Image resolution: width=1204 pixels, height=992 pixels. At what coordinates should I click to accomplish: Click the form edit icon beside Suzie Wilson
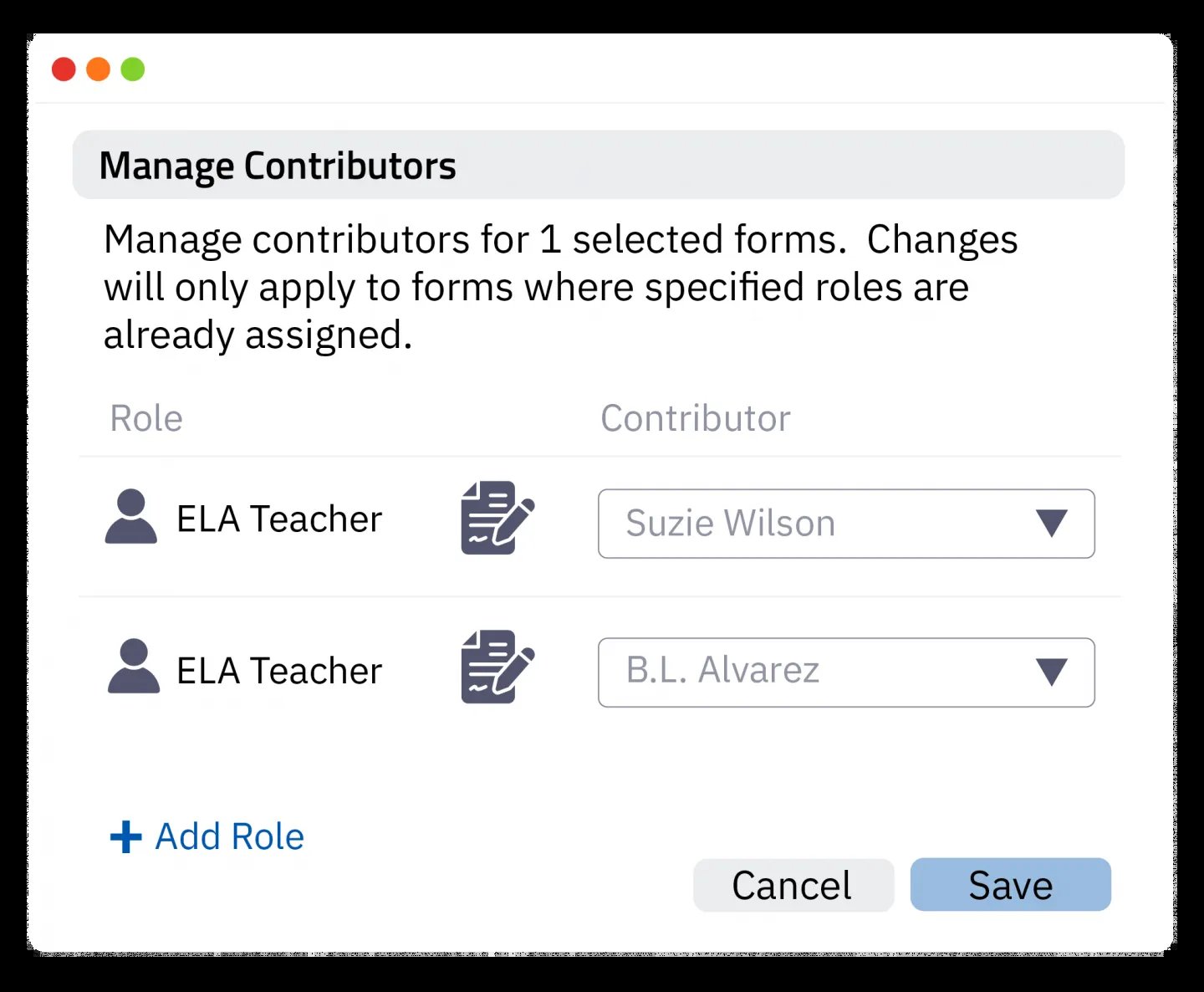coord(497,518)
